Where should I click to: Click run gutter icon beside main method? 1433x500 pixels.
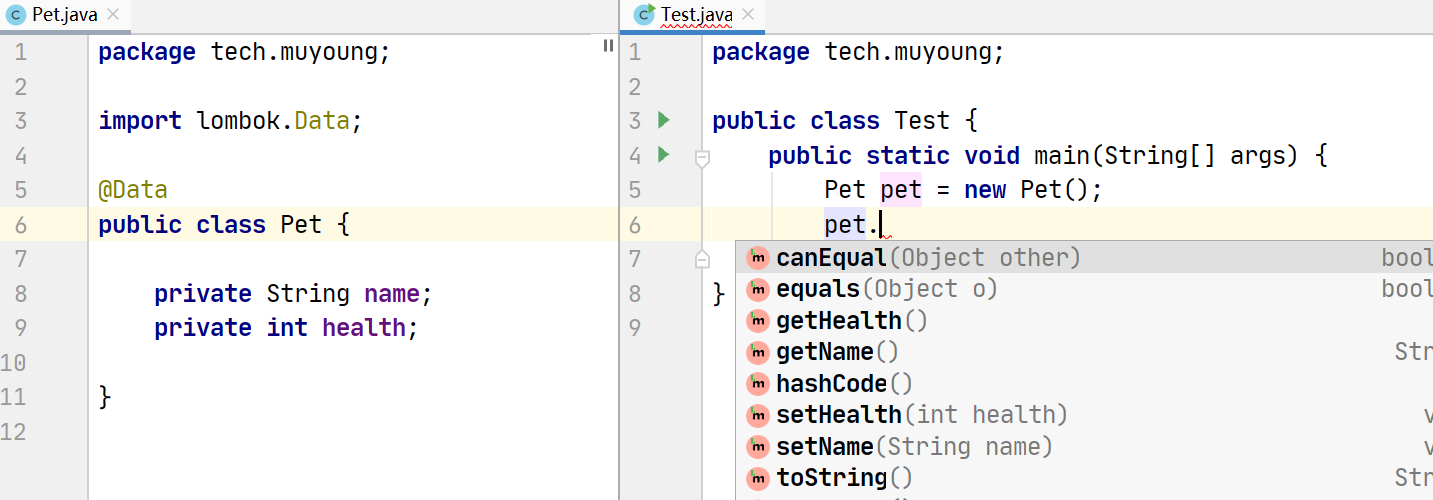662,155
